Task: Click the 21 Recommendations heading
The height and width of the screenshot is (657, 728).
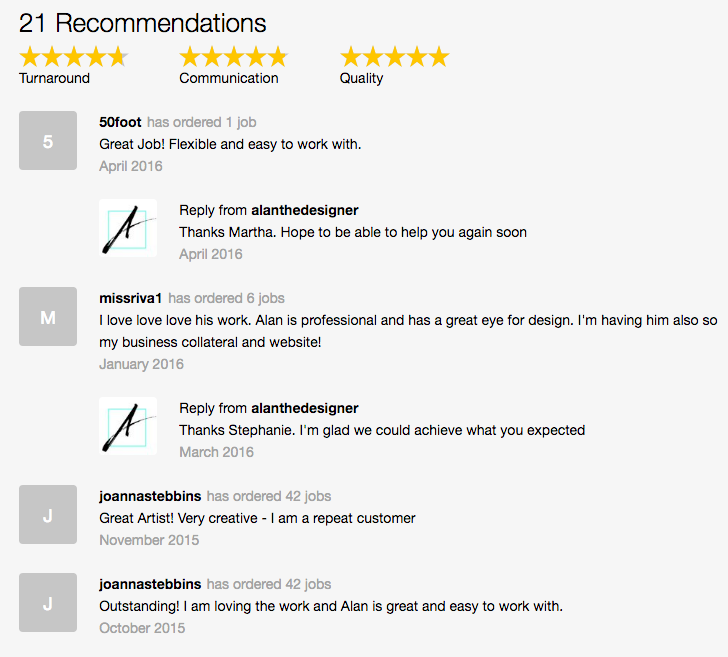Action: [143, 23]
